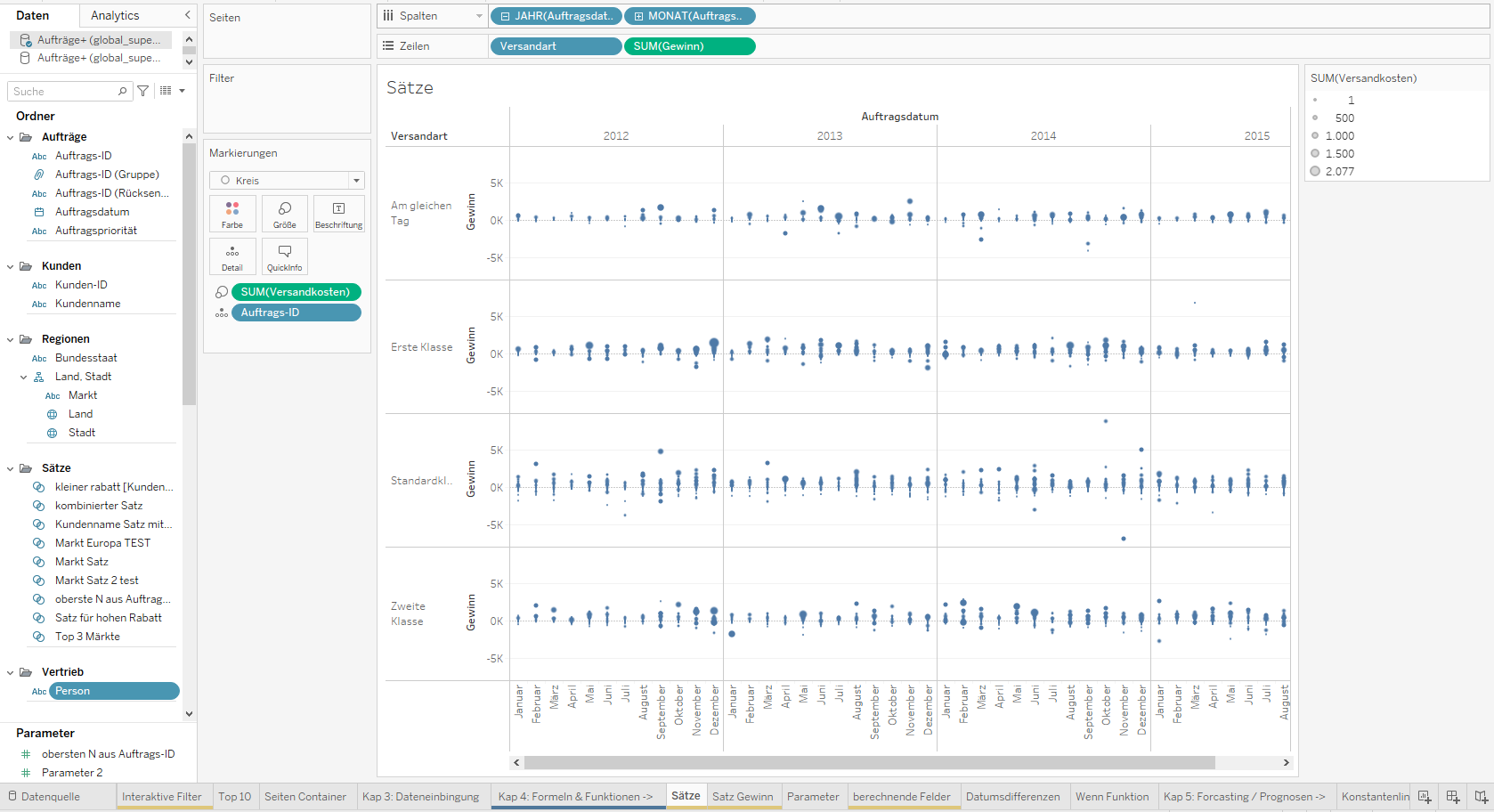Click the data pane list view icon
The height and width of the screenshot is (812, 1494).
tap(165, 90)
